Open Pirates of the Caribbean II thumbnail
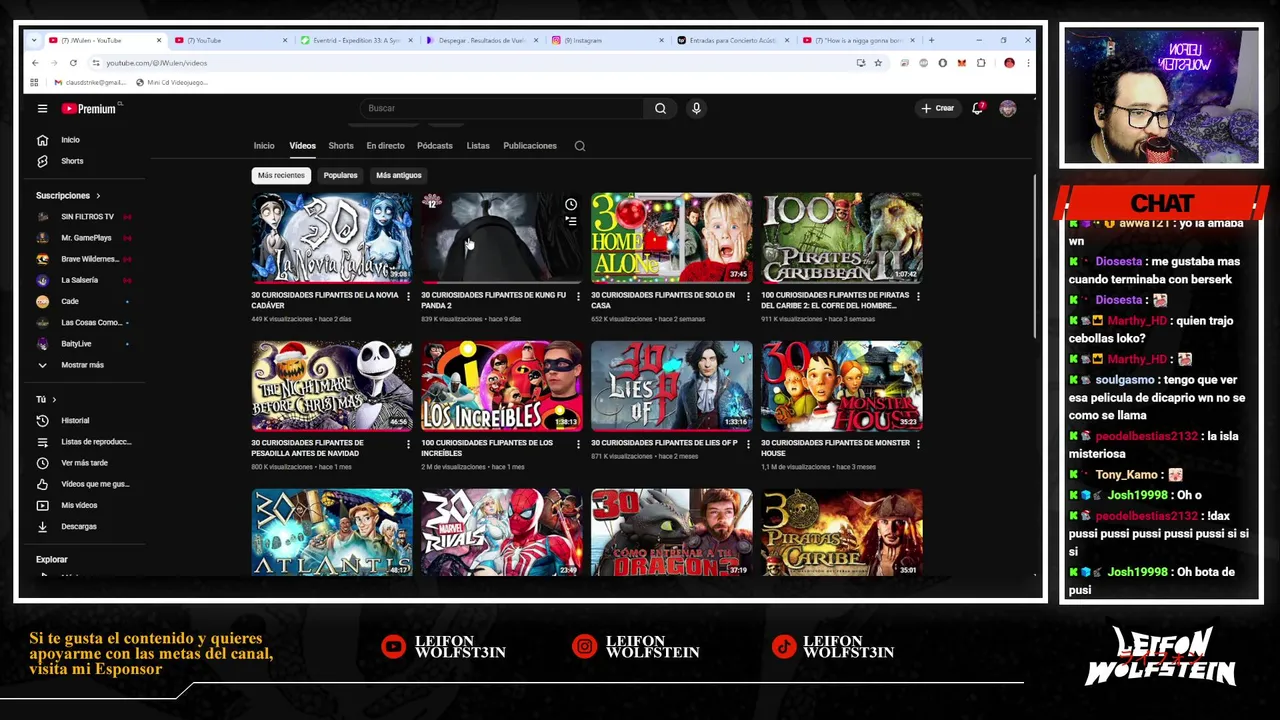The image size is (1280, 720). click(x=842, y=238)
